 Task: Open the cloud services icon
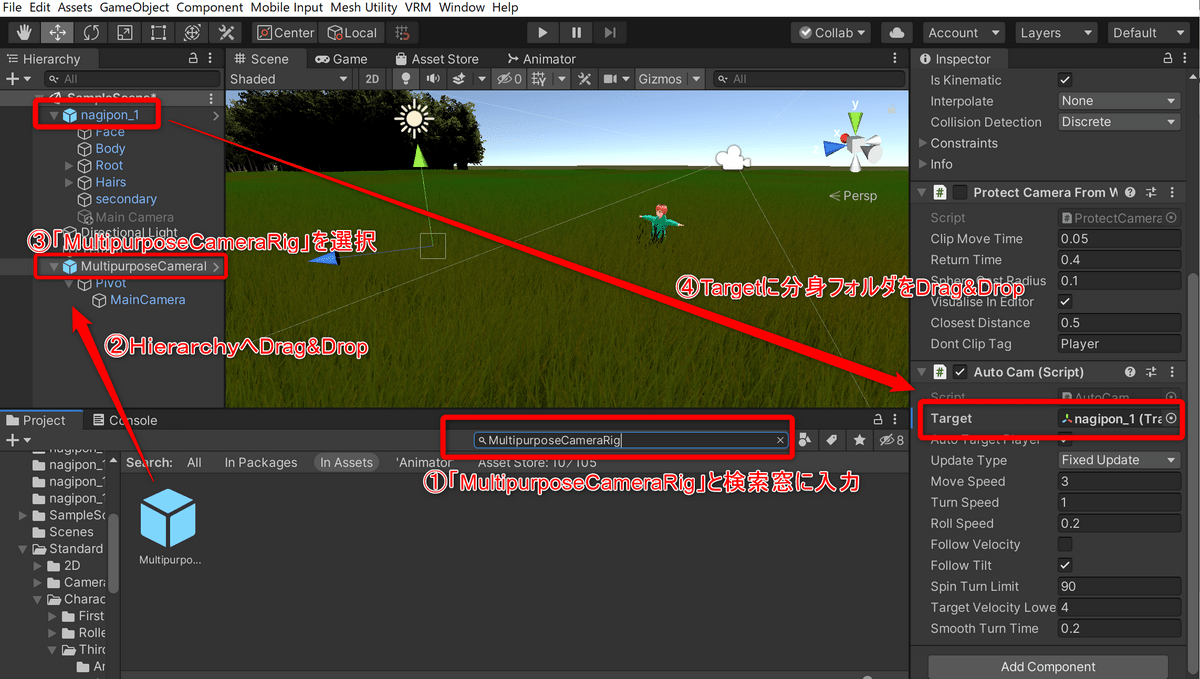click(897, 33)
